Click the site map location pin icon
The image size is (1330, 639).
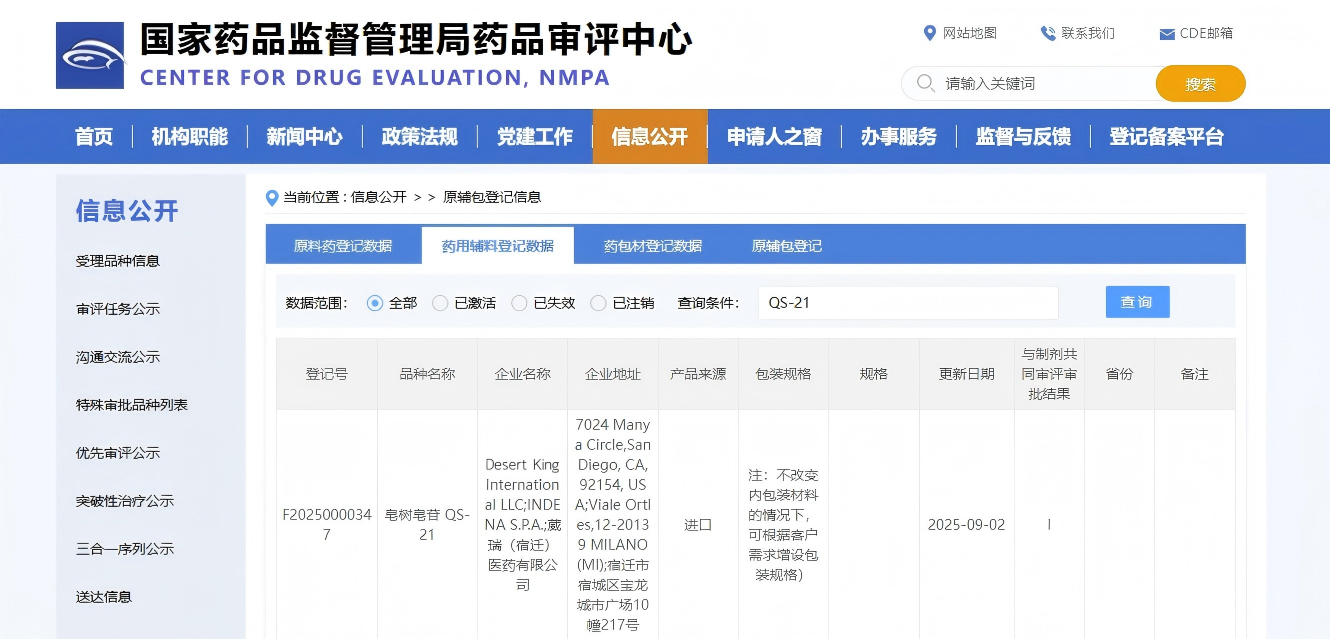[x=930, y=33]
